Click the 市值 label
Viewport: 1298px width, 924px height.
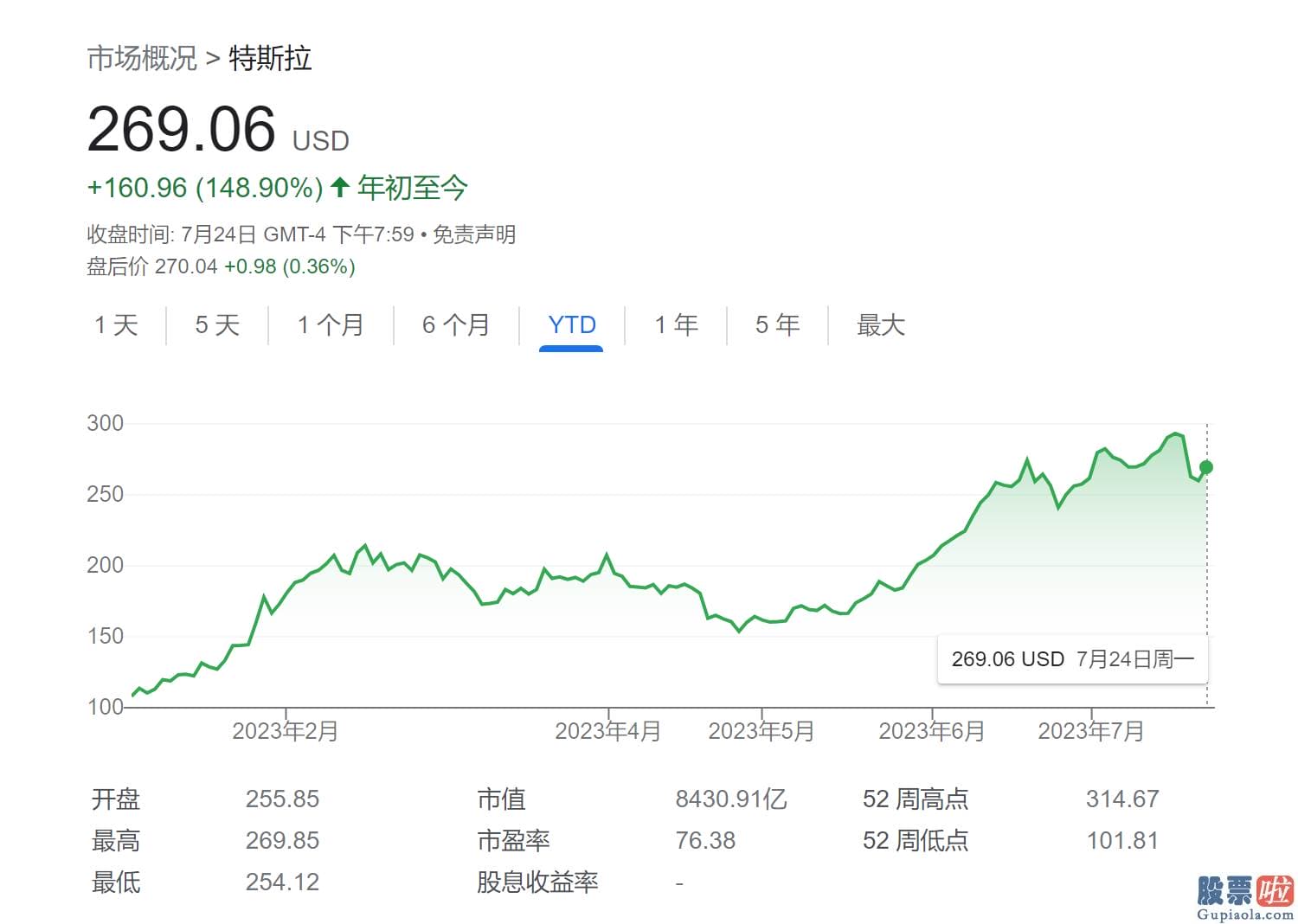501,799
